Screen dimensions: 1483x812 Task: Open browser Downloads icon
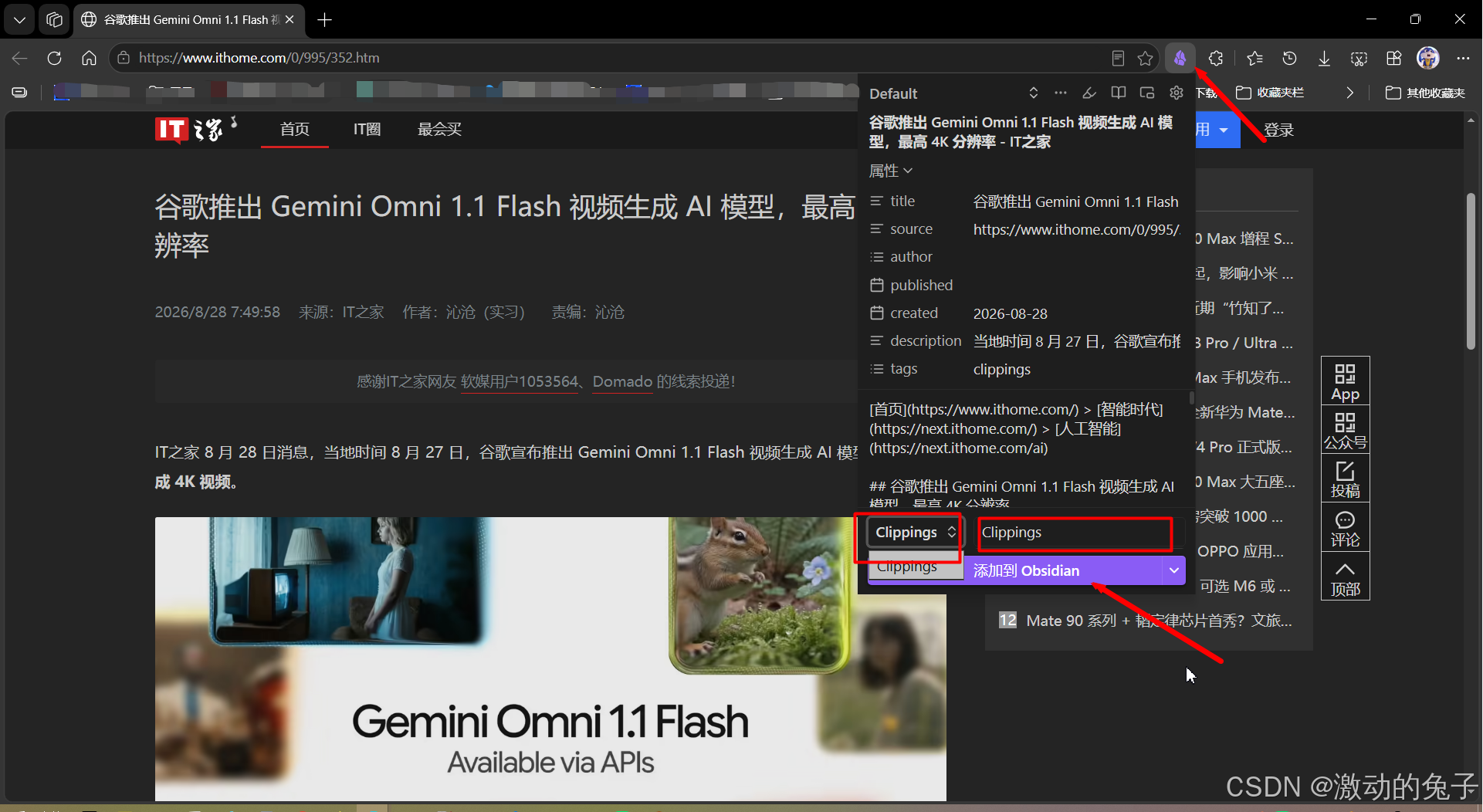tap(1324, 58)
